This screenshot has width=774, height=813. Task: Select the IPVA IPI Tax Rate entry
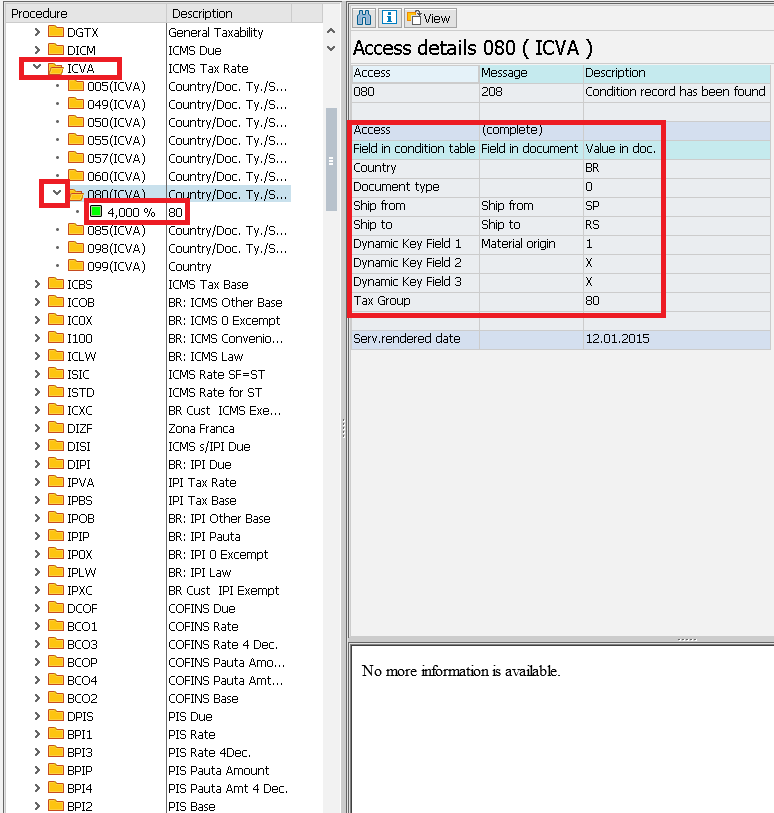[x=81, y=482]
